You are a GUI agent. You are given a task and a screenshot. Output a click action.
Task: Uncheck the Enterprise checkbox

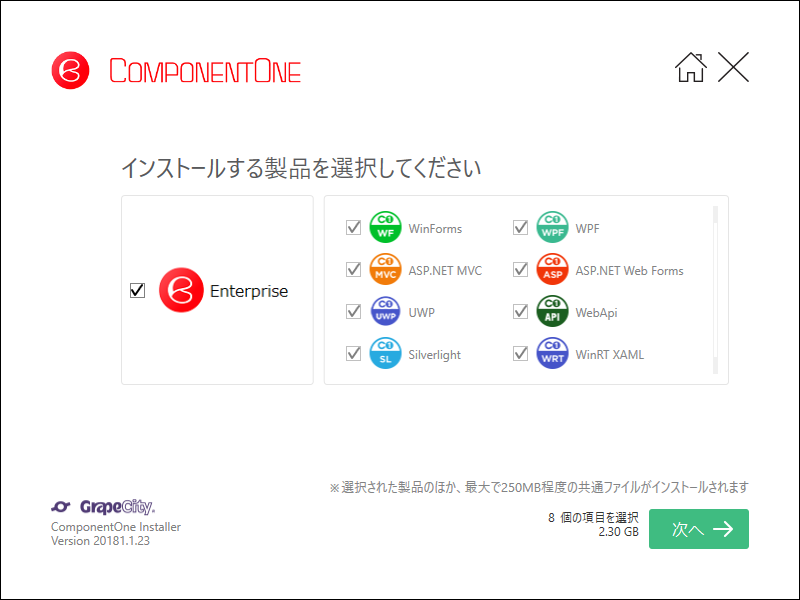(x=137, y=290)
